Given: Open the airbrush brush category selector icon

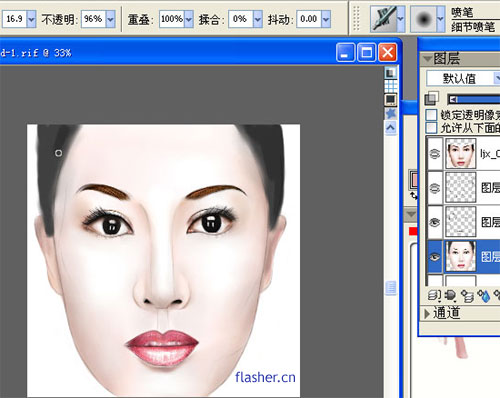Looking at the screenshot, I should (x=383, y=19).
